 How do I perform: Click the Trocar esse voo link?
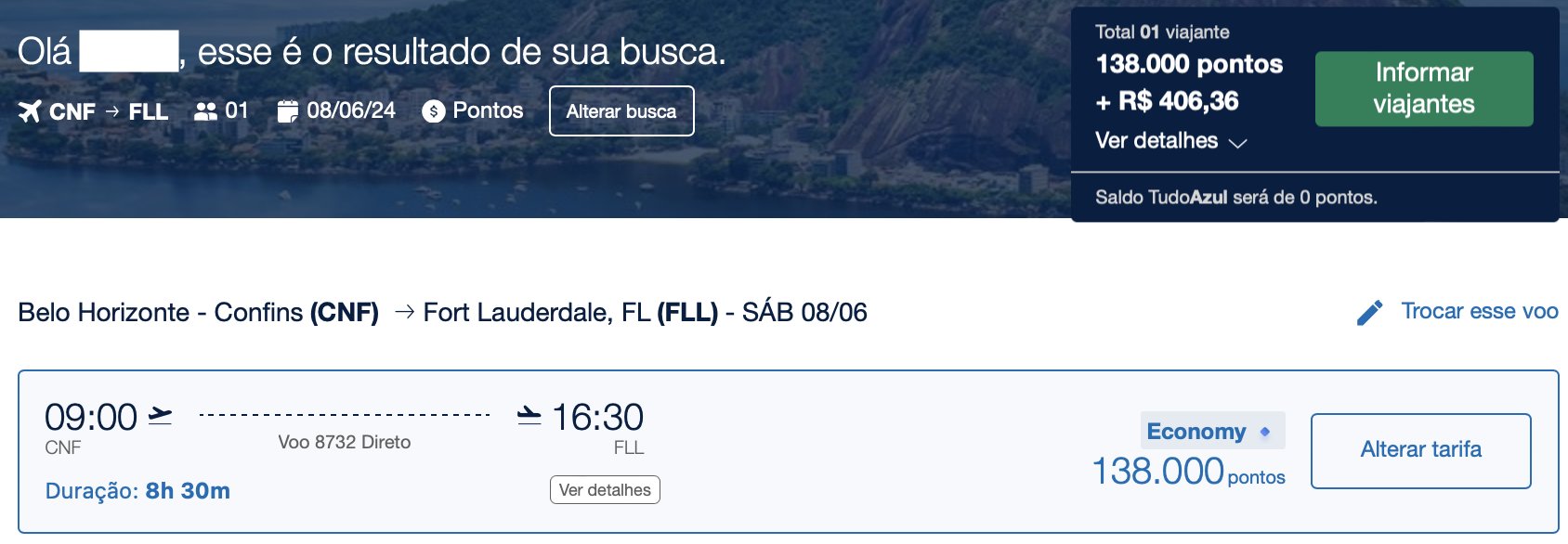(1480, 312)
